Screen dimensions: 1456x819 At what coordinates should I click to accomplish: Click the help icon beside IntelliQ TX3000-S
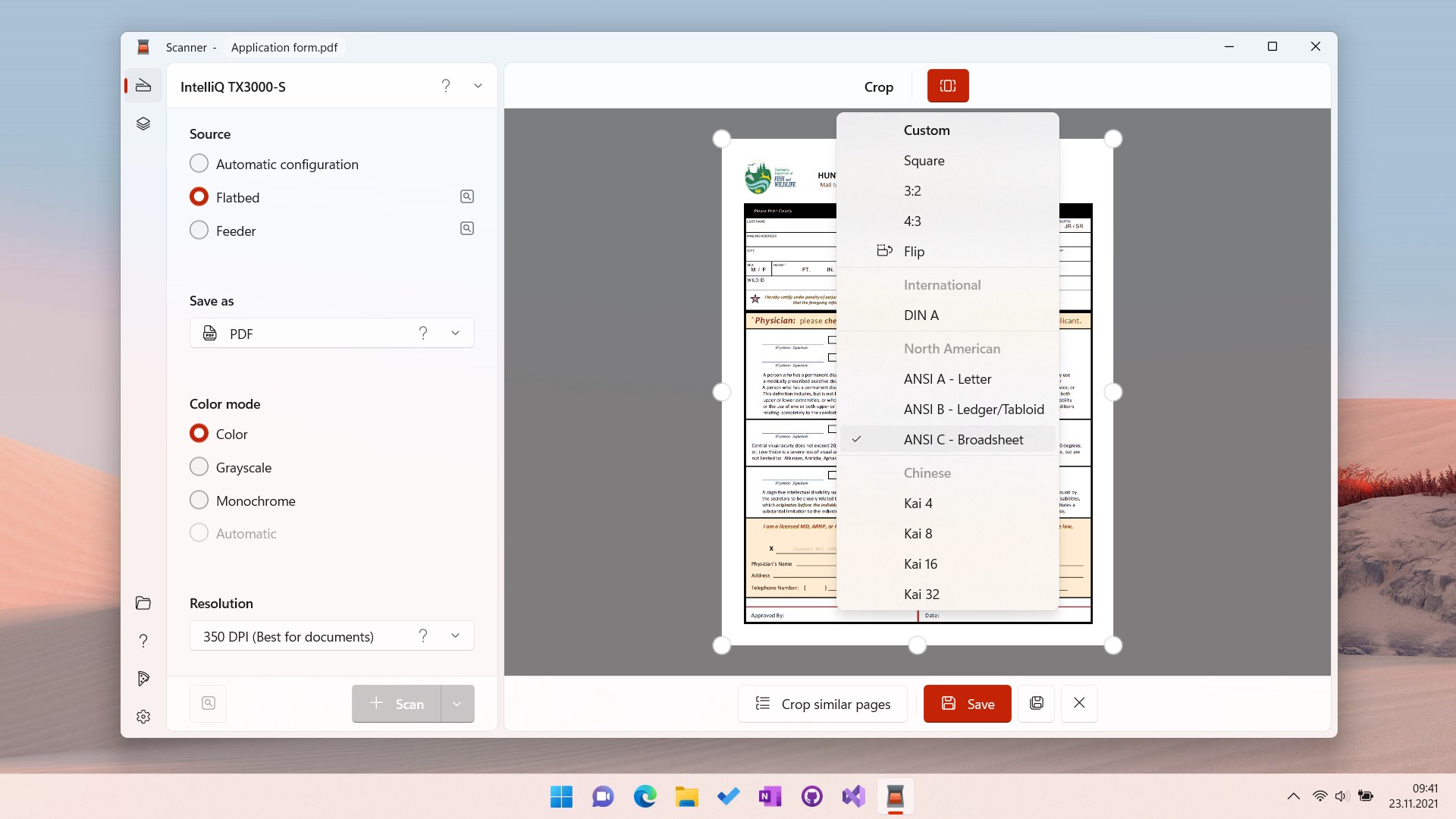pos(446,86)
